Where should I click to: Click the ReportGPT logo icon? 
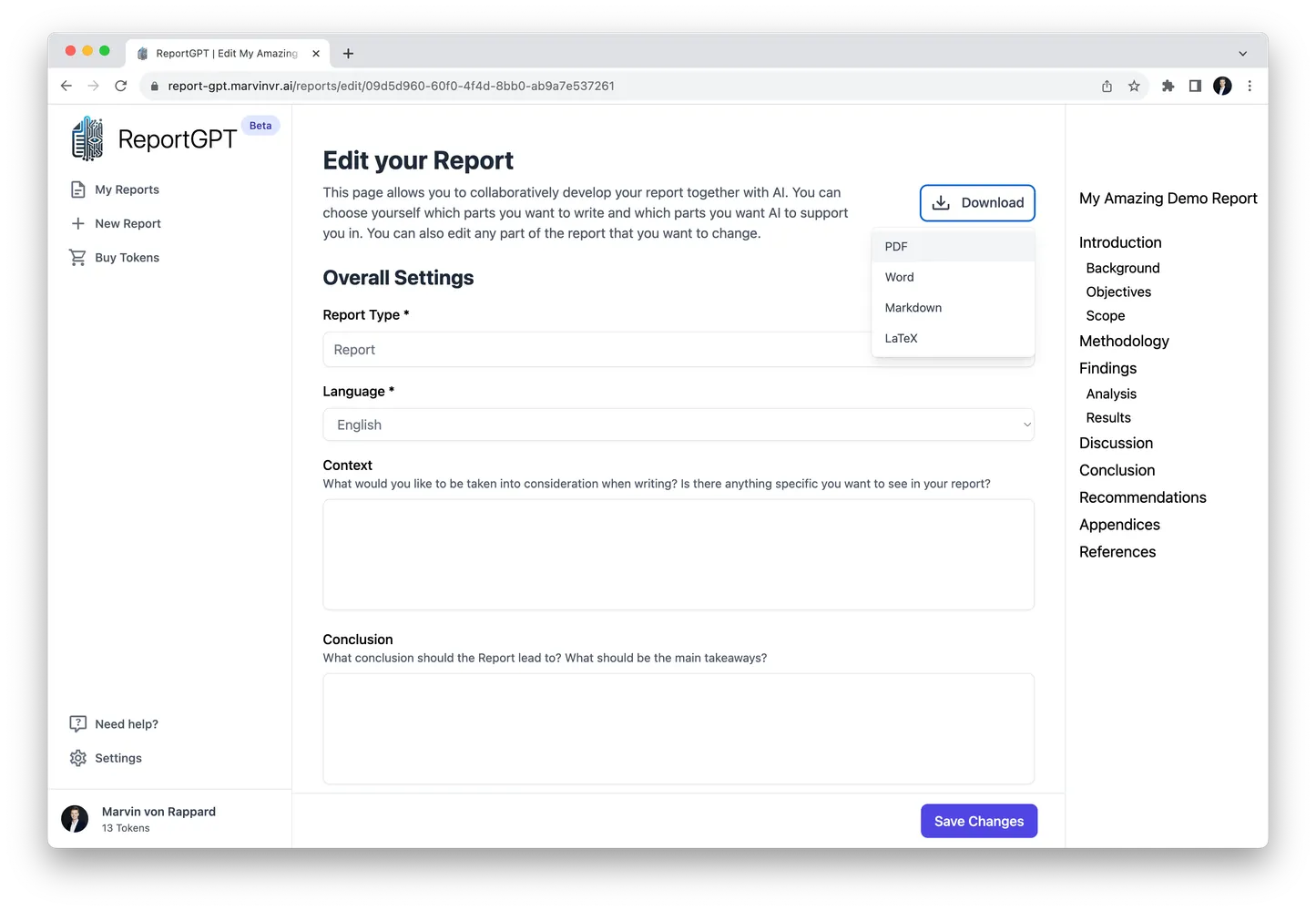tap(87, 138)
